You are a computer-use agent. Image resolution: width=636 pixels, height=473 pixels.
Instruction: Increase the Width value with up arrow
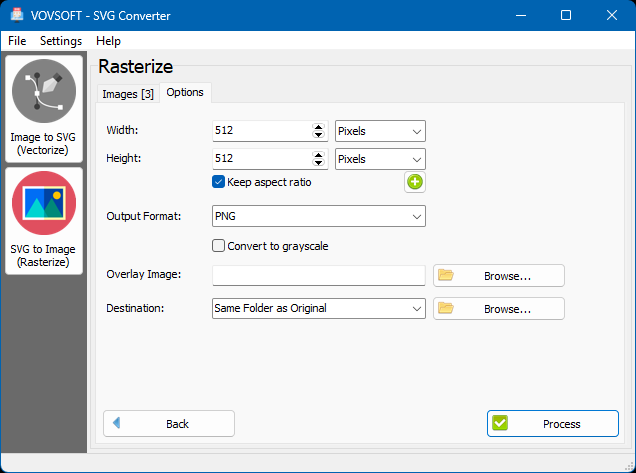(319, 127)
